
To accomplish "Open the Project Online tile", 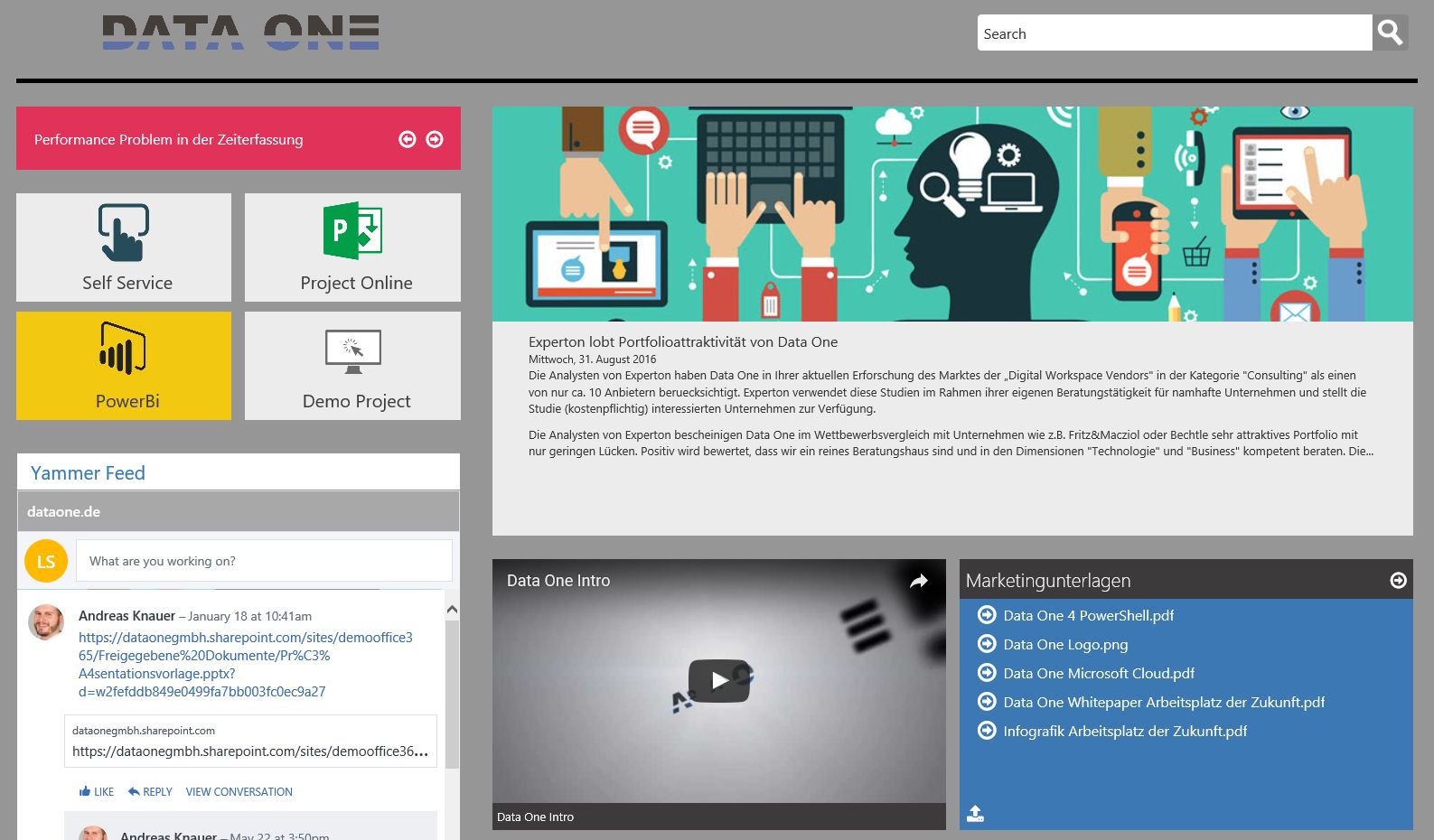I will click(x=352, y=247).
